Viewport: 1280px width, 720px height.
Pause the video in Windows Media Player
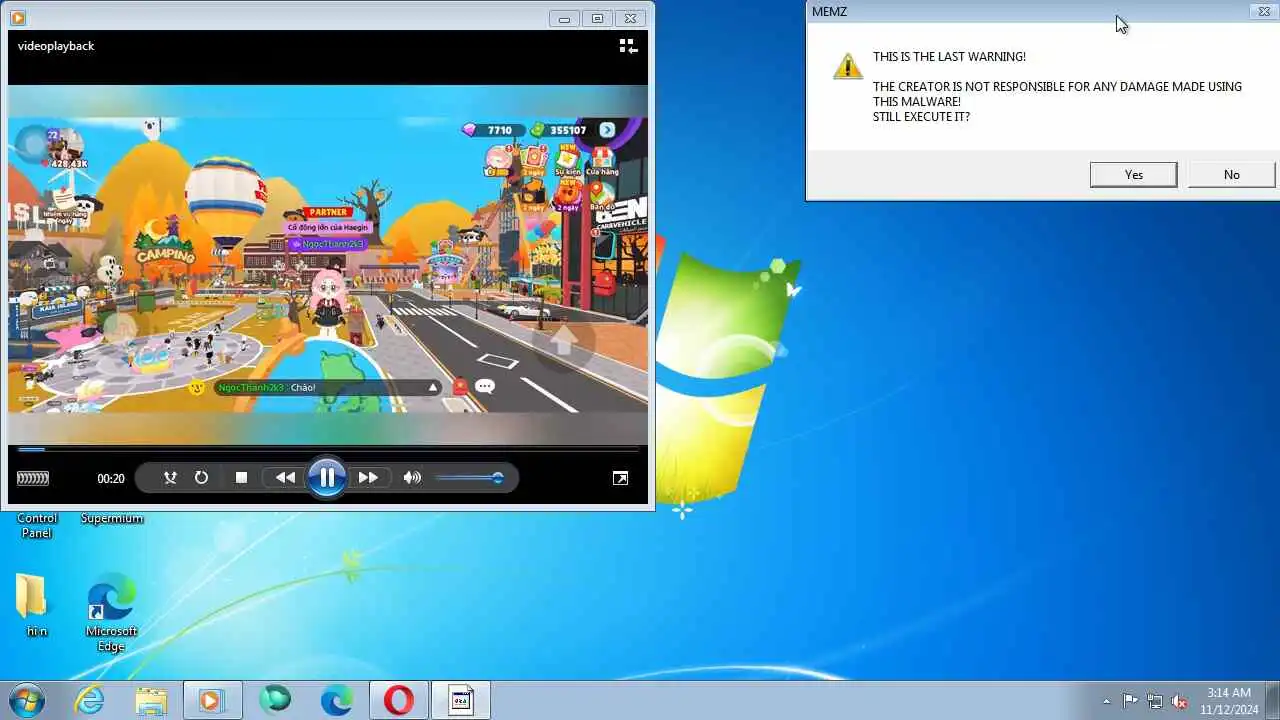point(327,478)
